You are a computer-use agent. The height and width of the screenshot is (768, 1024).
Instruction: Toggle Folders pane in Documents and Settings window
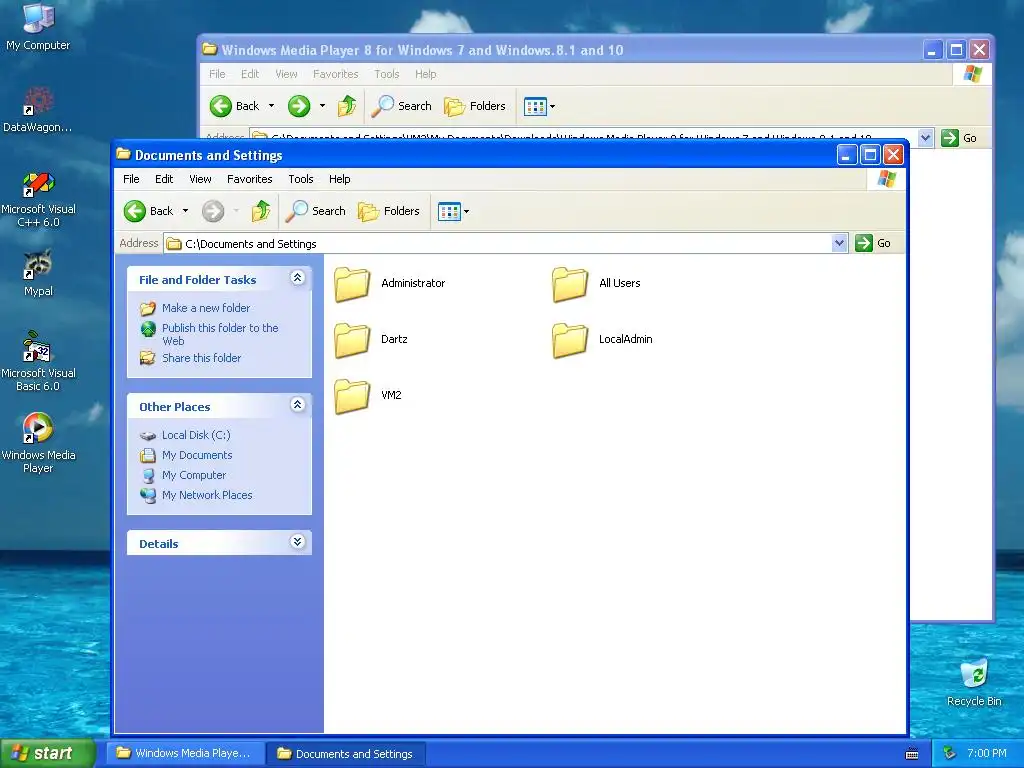[x=389, y=211]
